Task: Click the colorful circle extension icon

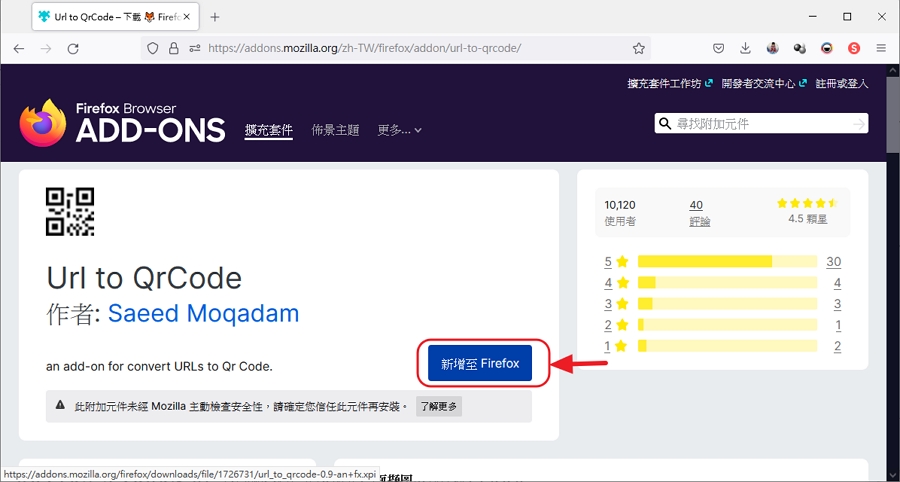Action: point(827,49)
